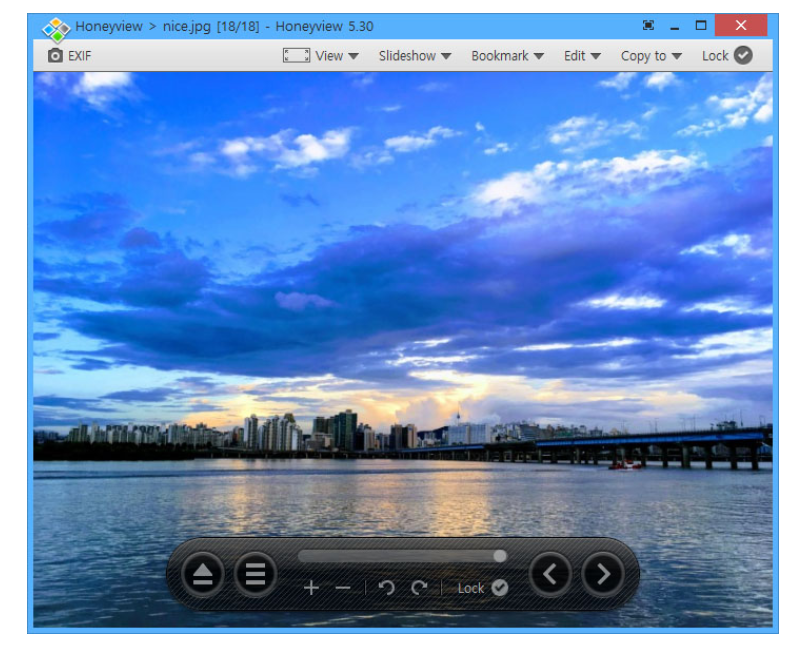Open the hamburger menu button
The image size is (794, 653).
(x=255, y=574)
